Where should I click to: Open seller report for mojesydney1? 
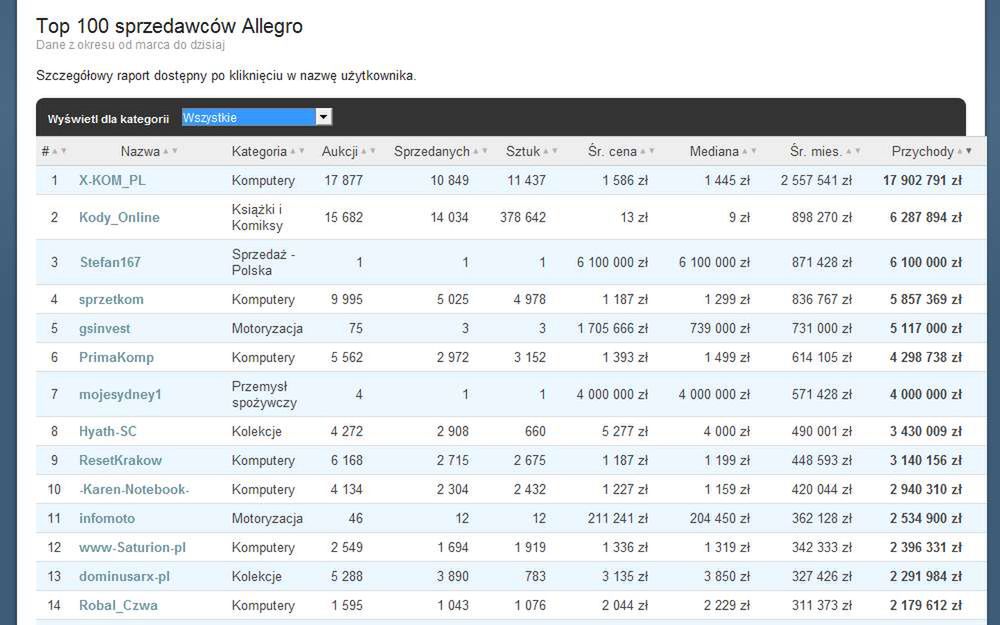(121, 395)
